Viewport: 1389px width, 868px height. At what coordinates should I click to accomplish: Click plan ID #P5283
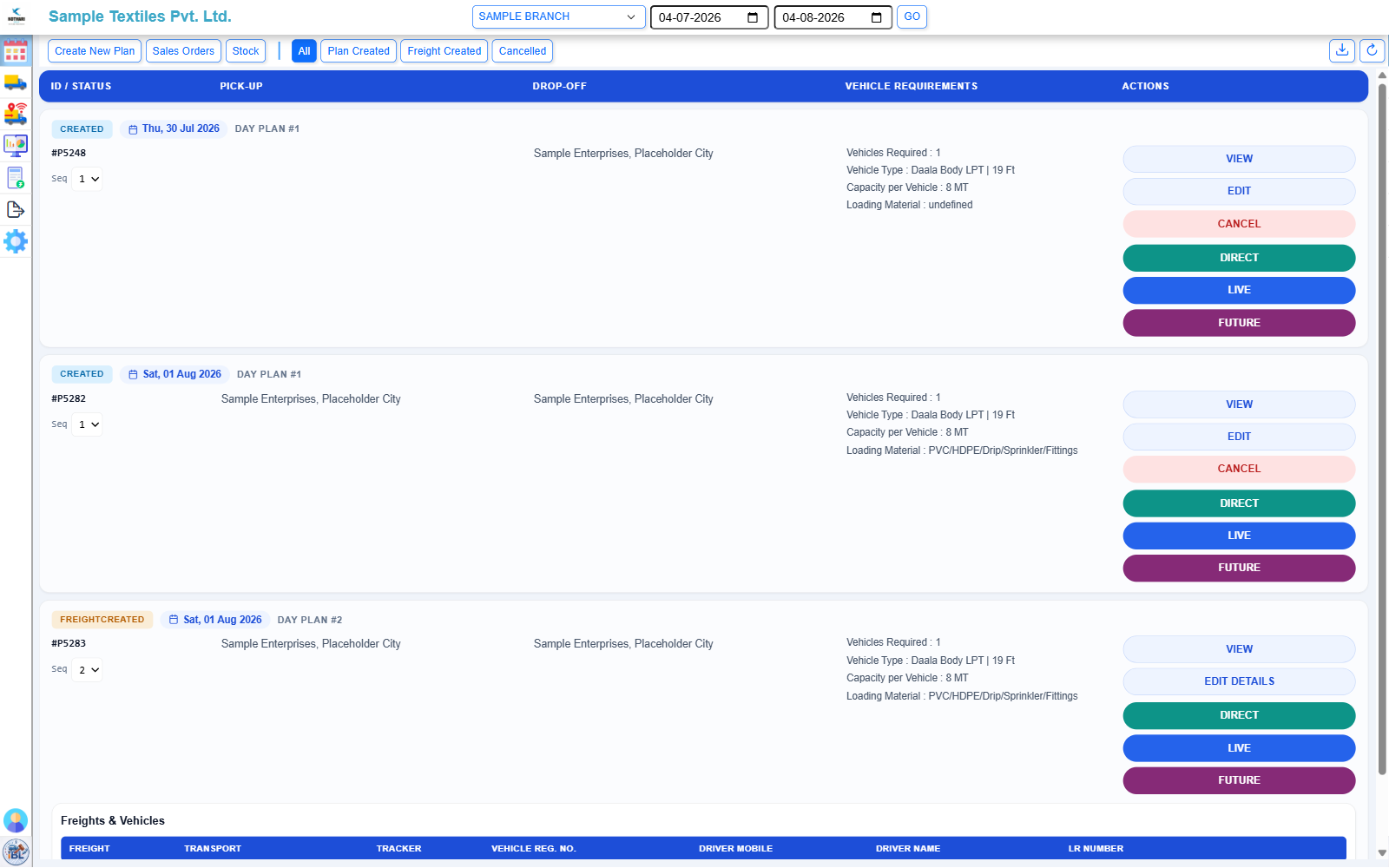point(69,644)
